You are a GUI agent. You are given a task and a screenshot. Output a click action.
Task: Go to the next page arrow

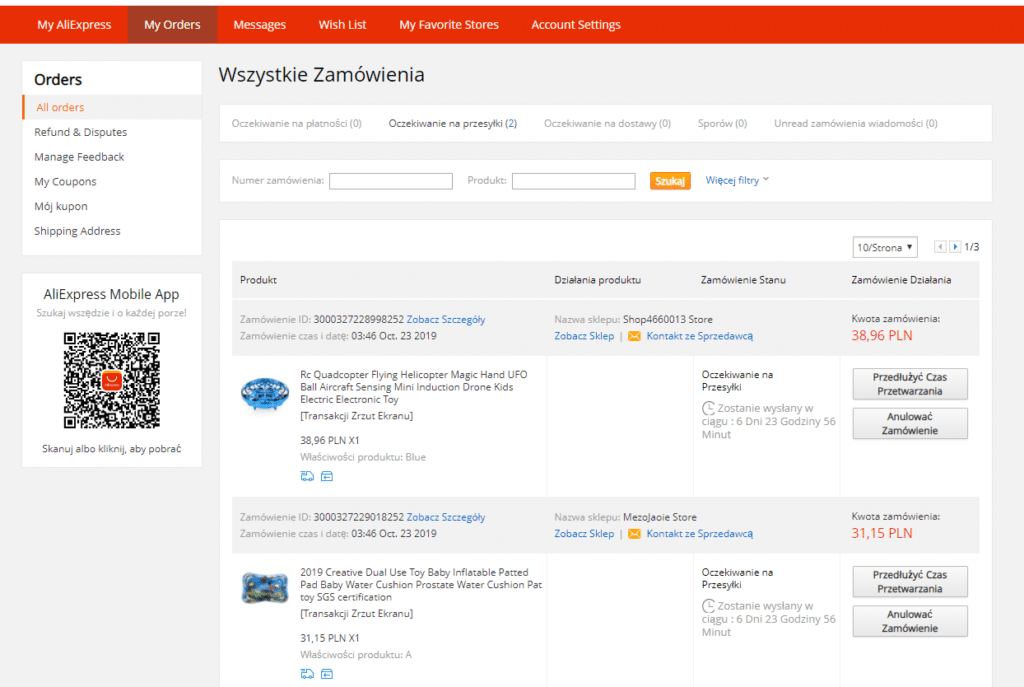click(x=955, y=247)
